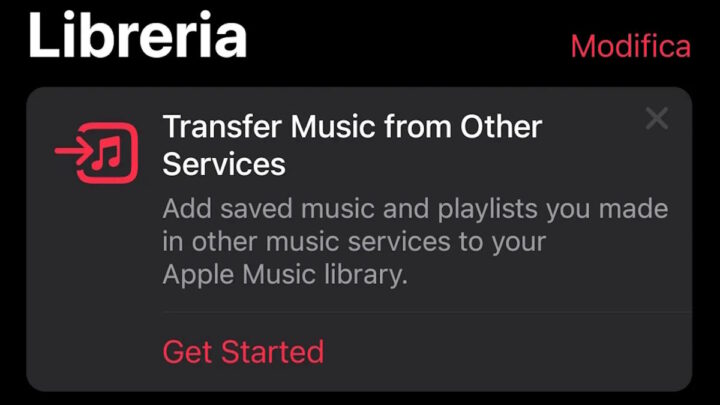Tap the gray X icon on card
This screenshot has height=405, width=720.
(657, 118)
